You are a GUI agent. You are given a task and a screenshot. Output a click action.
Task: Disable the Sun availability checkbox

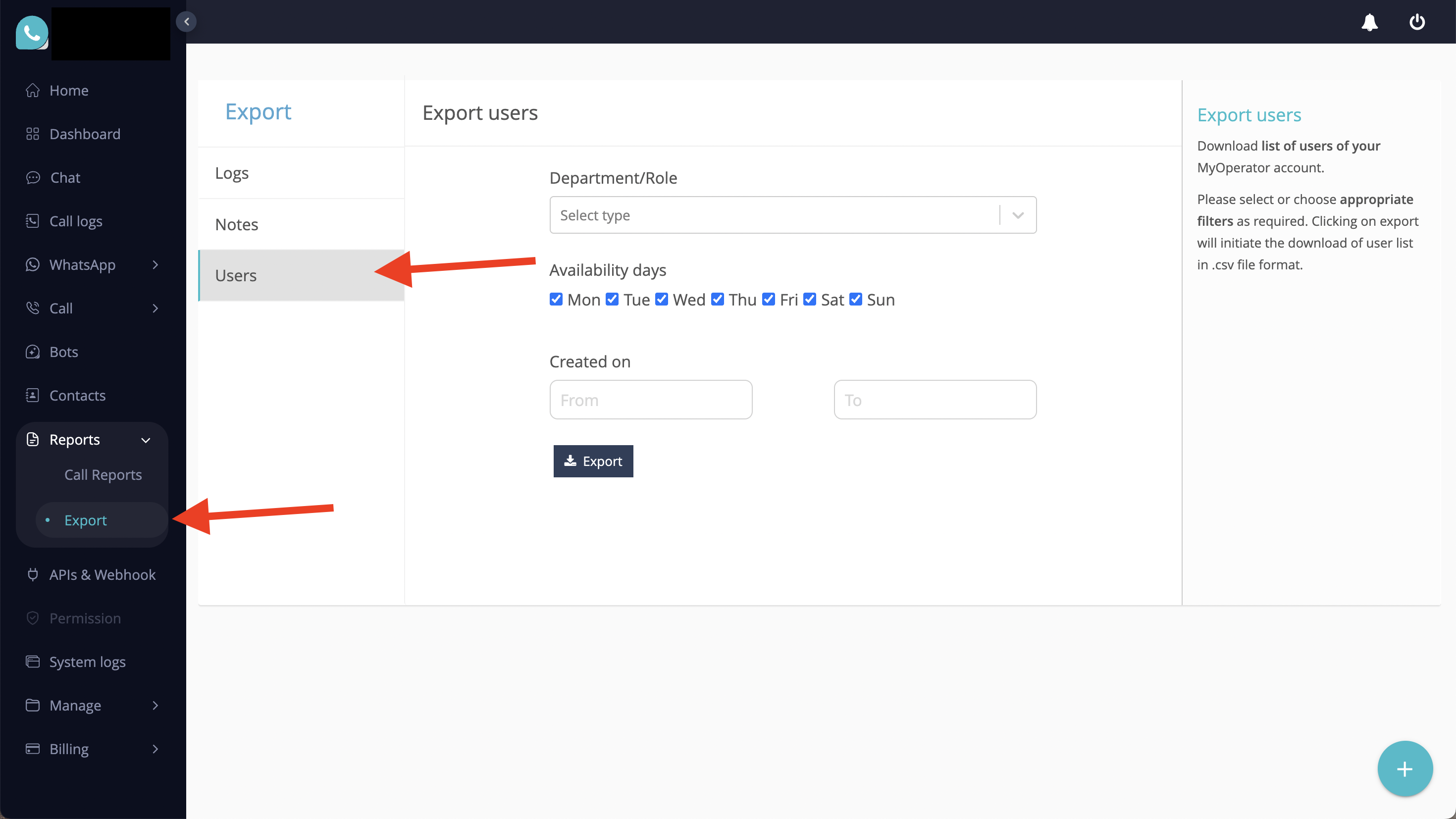click(856, 299)
